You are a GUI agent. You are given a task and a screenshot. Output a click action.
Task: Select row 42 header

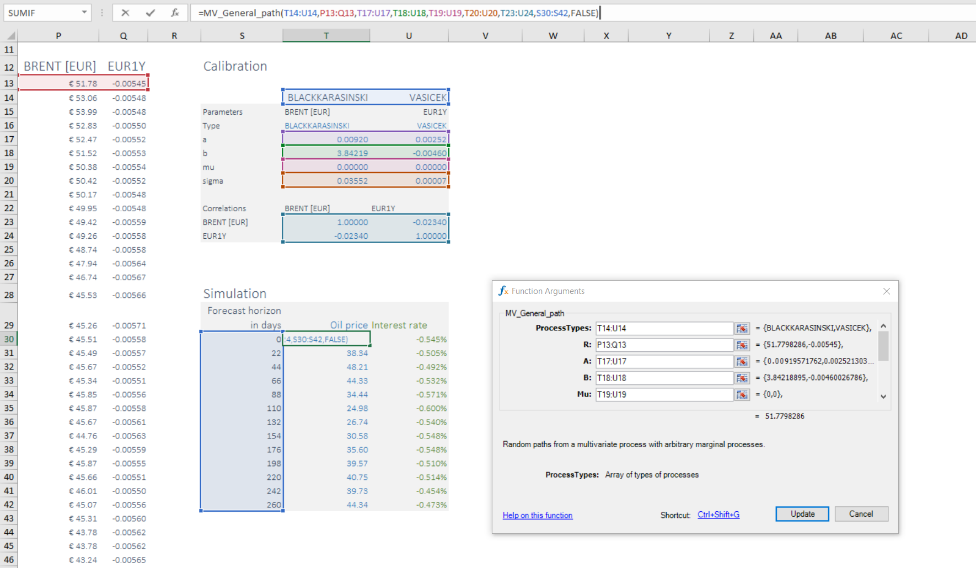pos(9,505)
